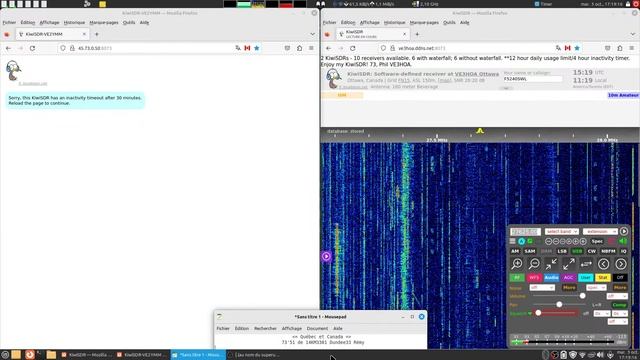Adjust the Volume slider
This screenshot has height=360, width=640.
click(558, 296)
